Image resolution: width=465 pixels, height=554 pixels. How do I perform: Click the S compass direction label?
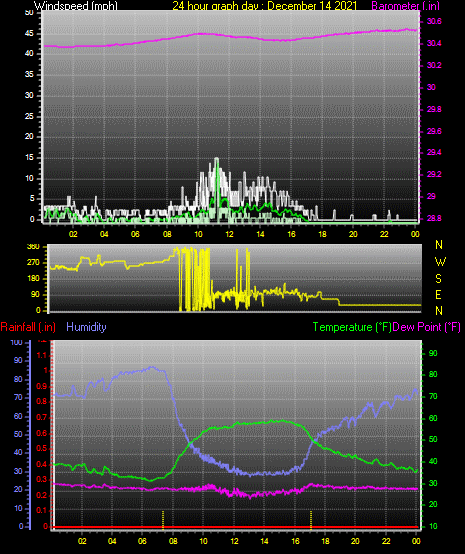coord(438,279)
